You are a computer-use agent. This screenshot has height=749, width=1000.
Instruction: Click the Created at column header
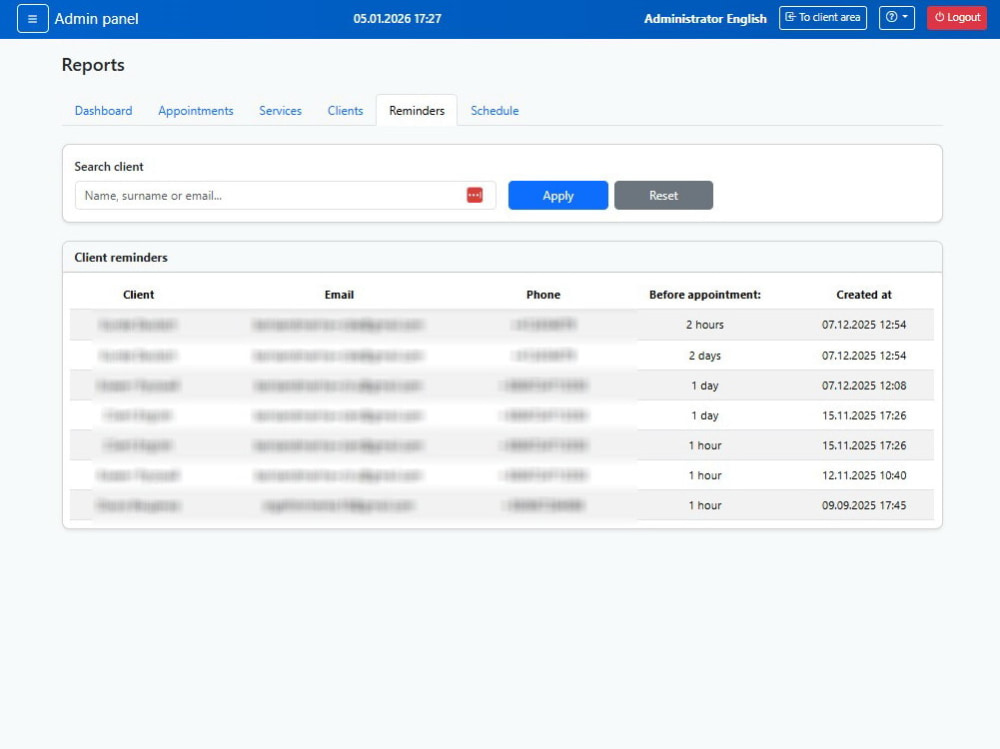(x=864, y=295)
